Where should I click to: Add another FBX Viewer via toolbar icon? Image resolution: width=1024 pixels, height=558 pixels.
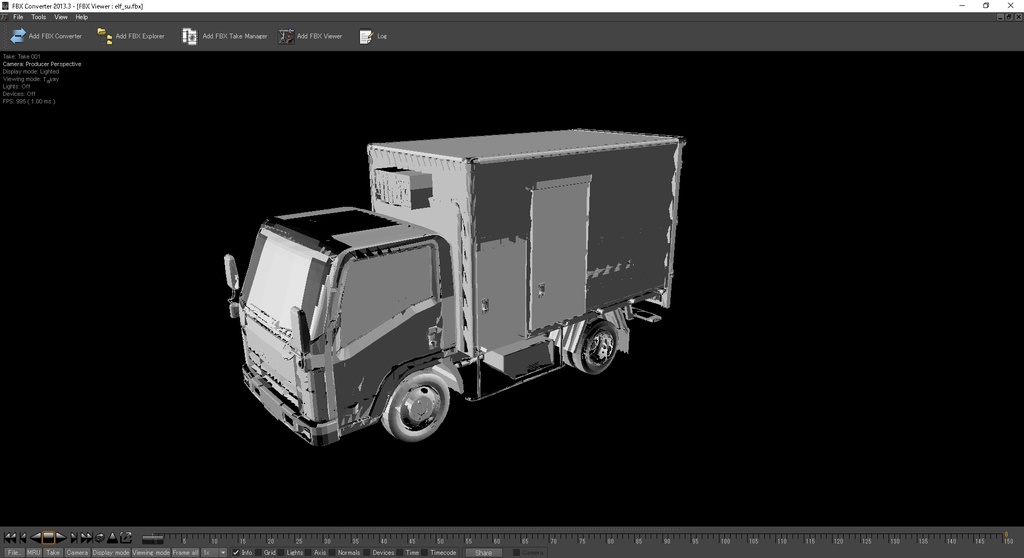pyautogui.click(x=286, y=36)
